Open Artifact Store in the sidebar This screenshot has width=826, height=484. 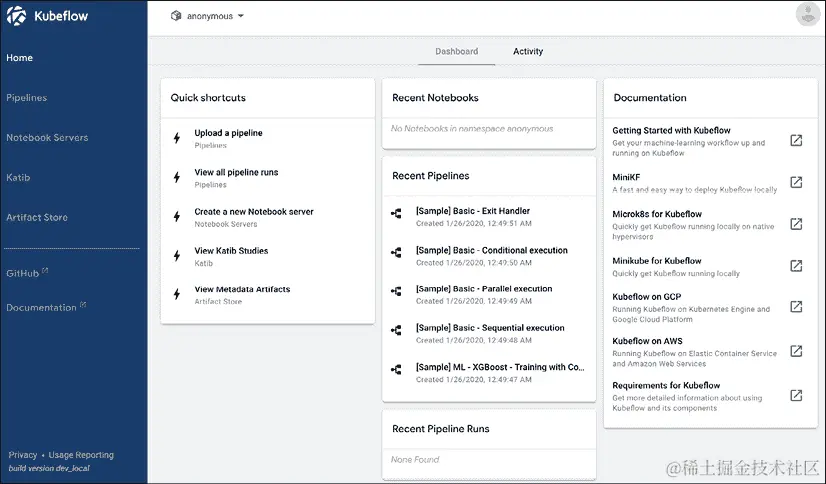(37, 218)
